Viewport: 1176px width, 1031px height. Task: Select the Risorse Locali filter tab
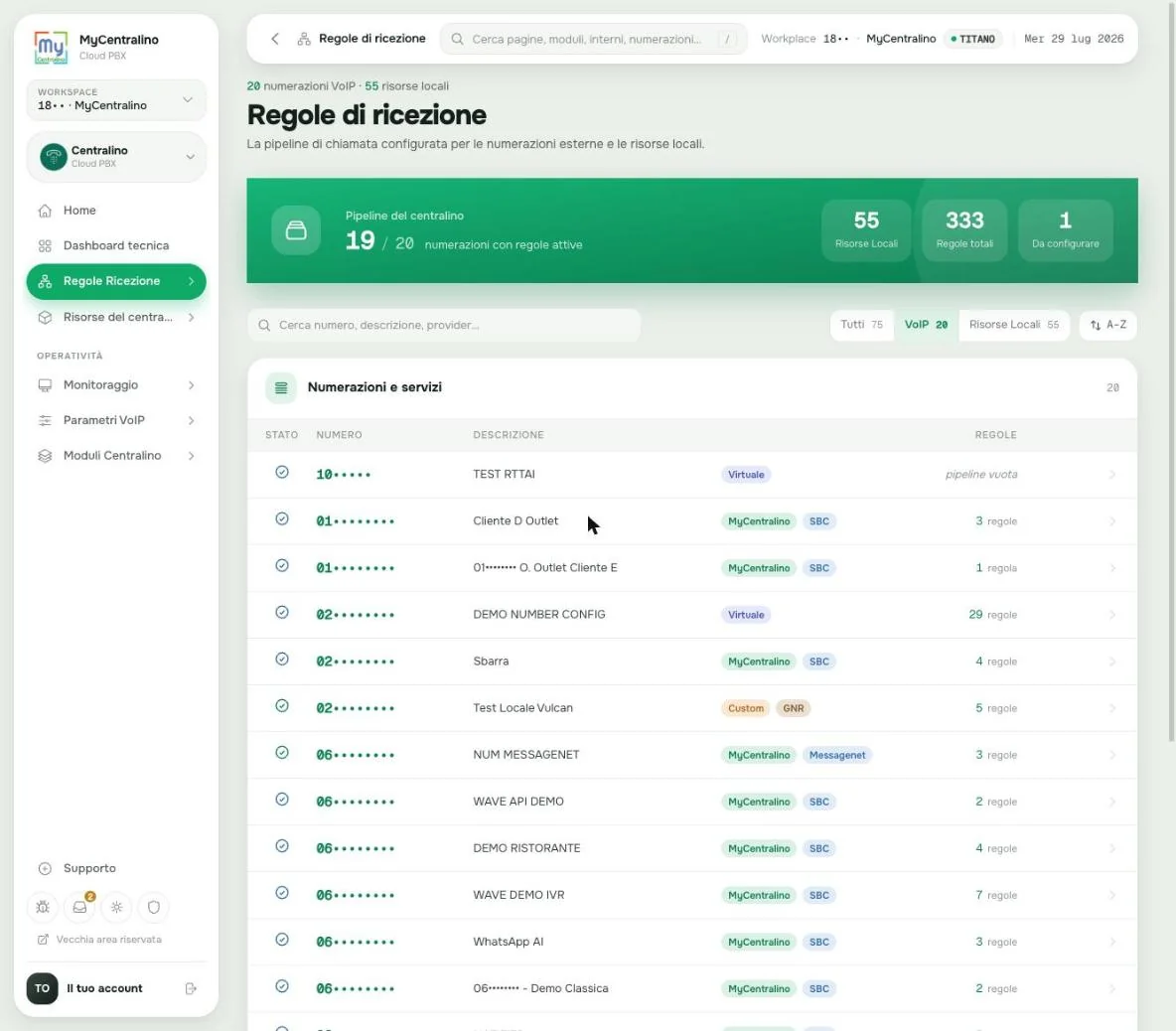click(1013, 325)
